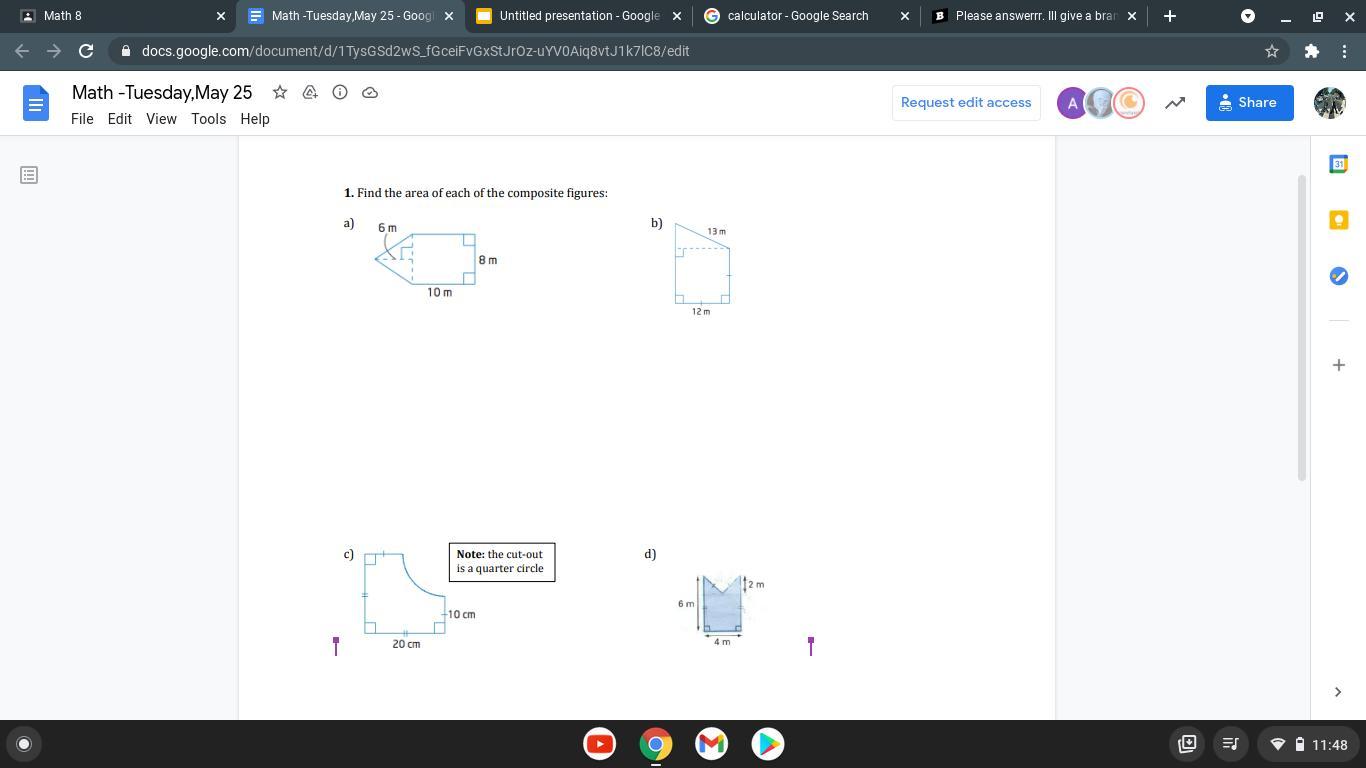The height and width of the screenshot is (768, 1366).
Task: Switch to the calculator Google Search tab
Action: coord(797,16)
